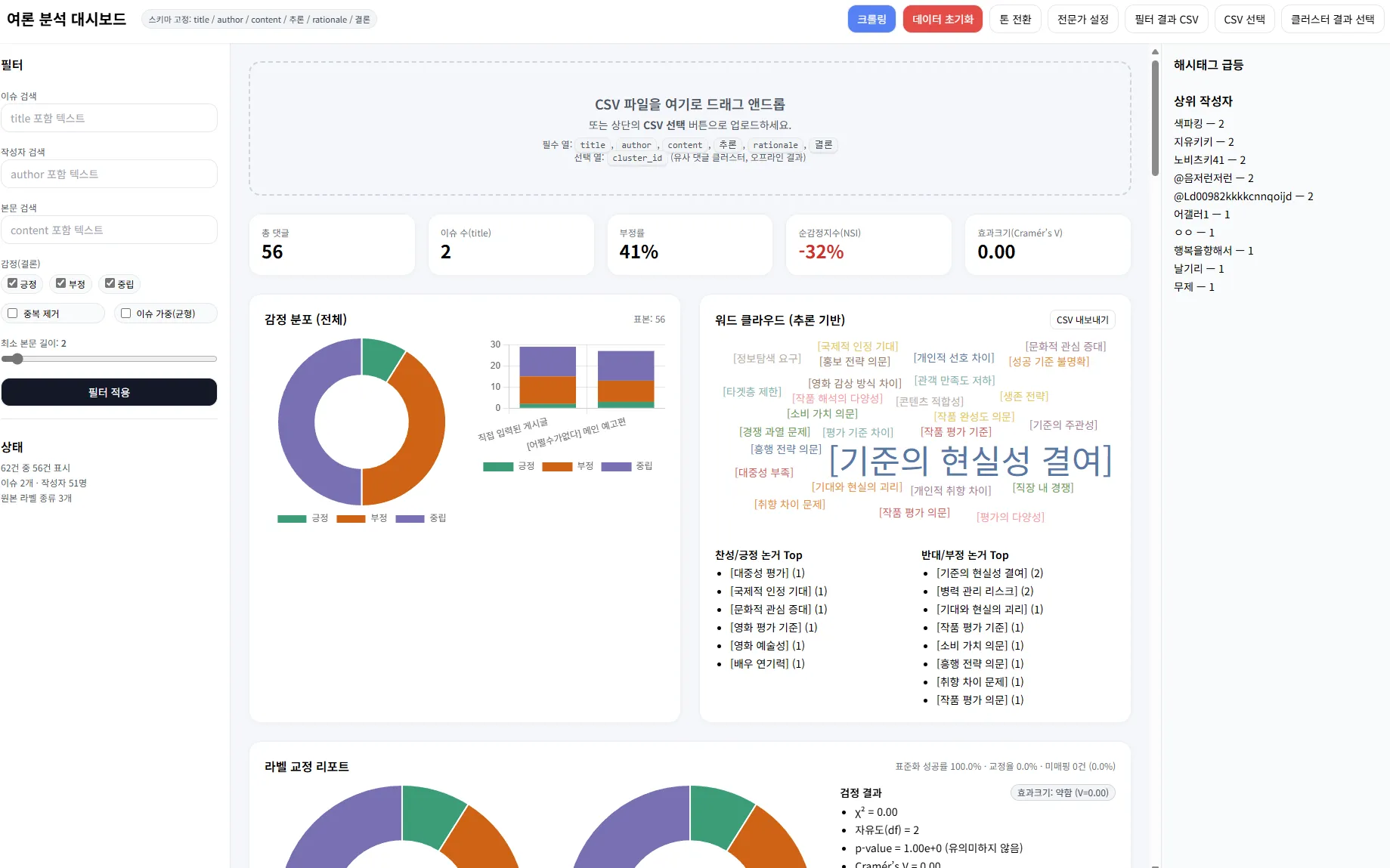This screenshot has width=1390, height=868.
Task: Toggle 긍정 legend under the bar chart
Action: (x=509, y=466)
